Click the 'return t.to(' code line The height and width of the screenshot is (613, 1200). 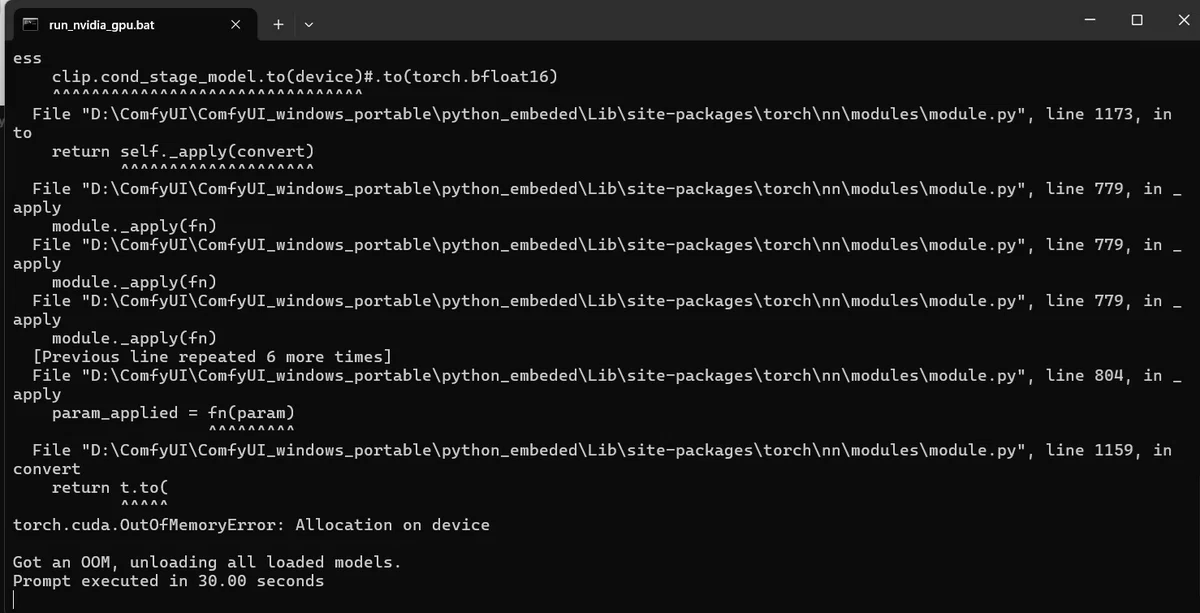[x=111, y=488]
